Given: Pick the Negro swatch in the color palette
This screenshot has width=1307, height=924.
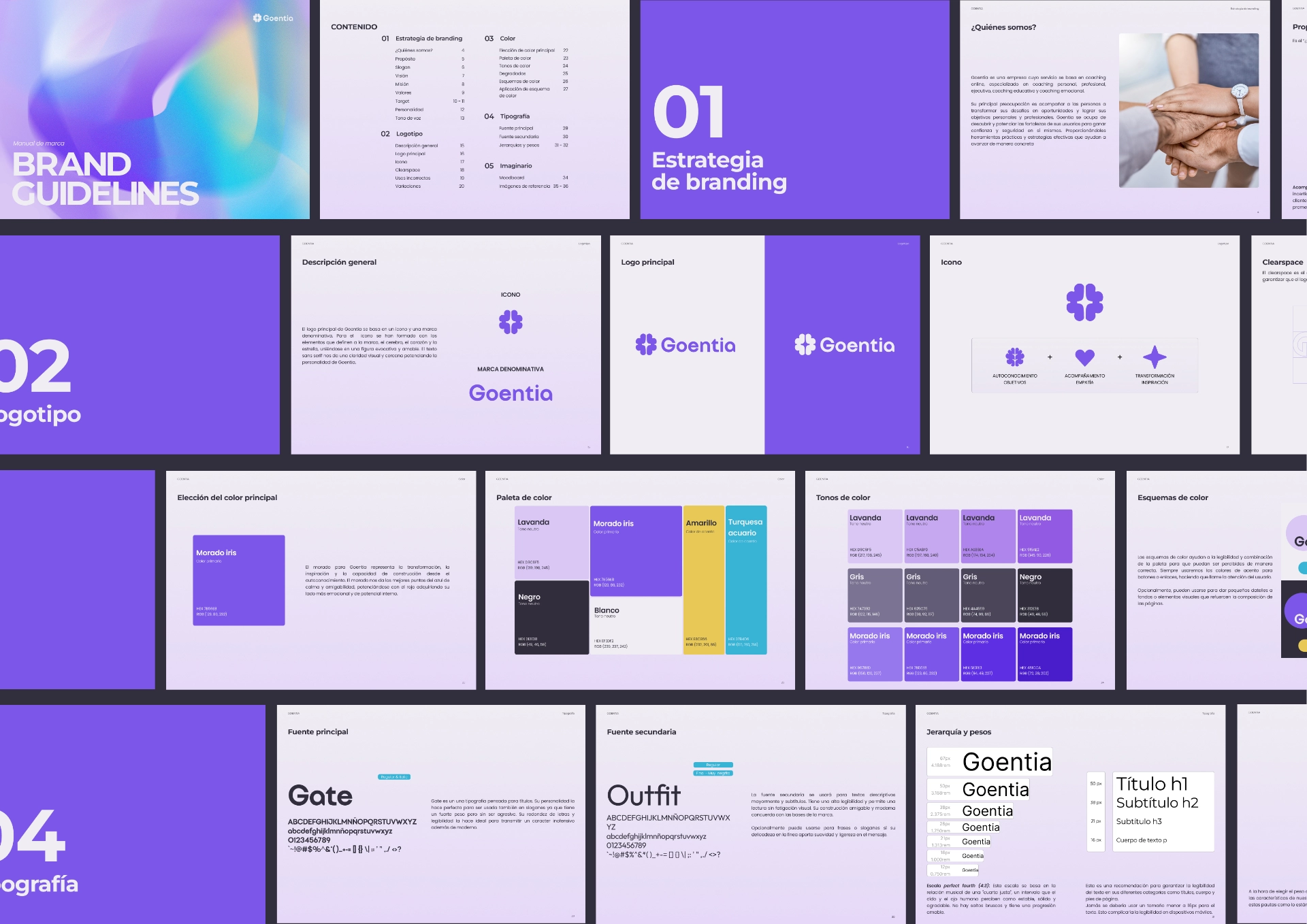Looking at the screenshot, I should click(x=551, y=618).
